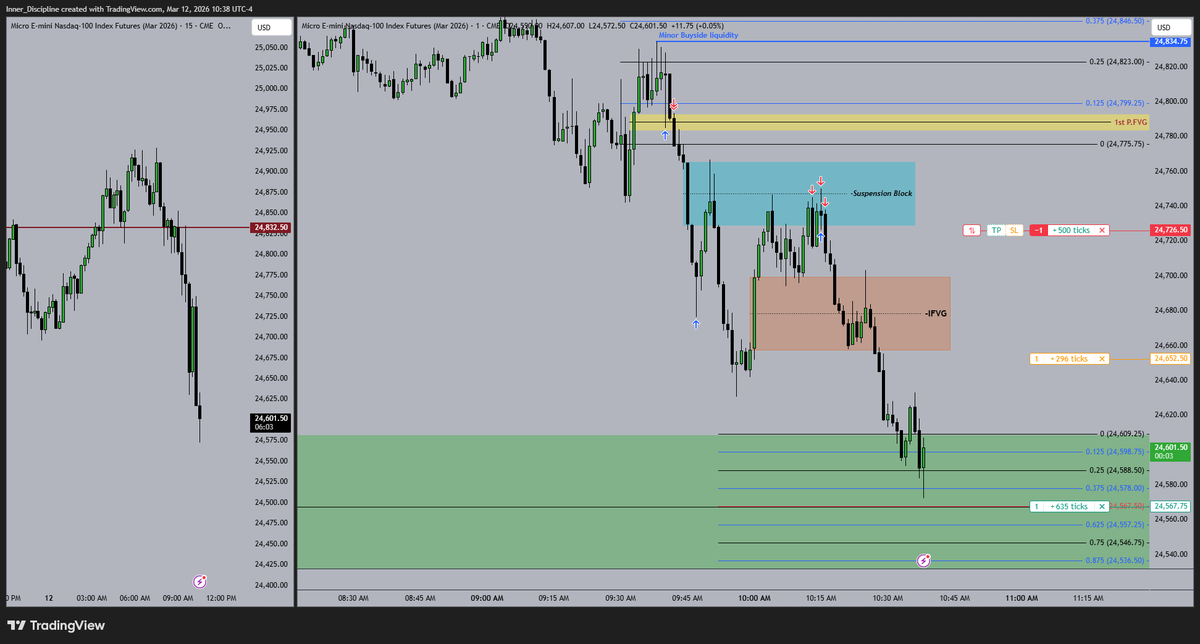Viewport: 1200px width, 644px height.
Task: Add take profit with the TP button
Action: (996, 230)
